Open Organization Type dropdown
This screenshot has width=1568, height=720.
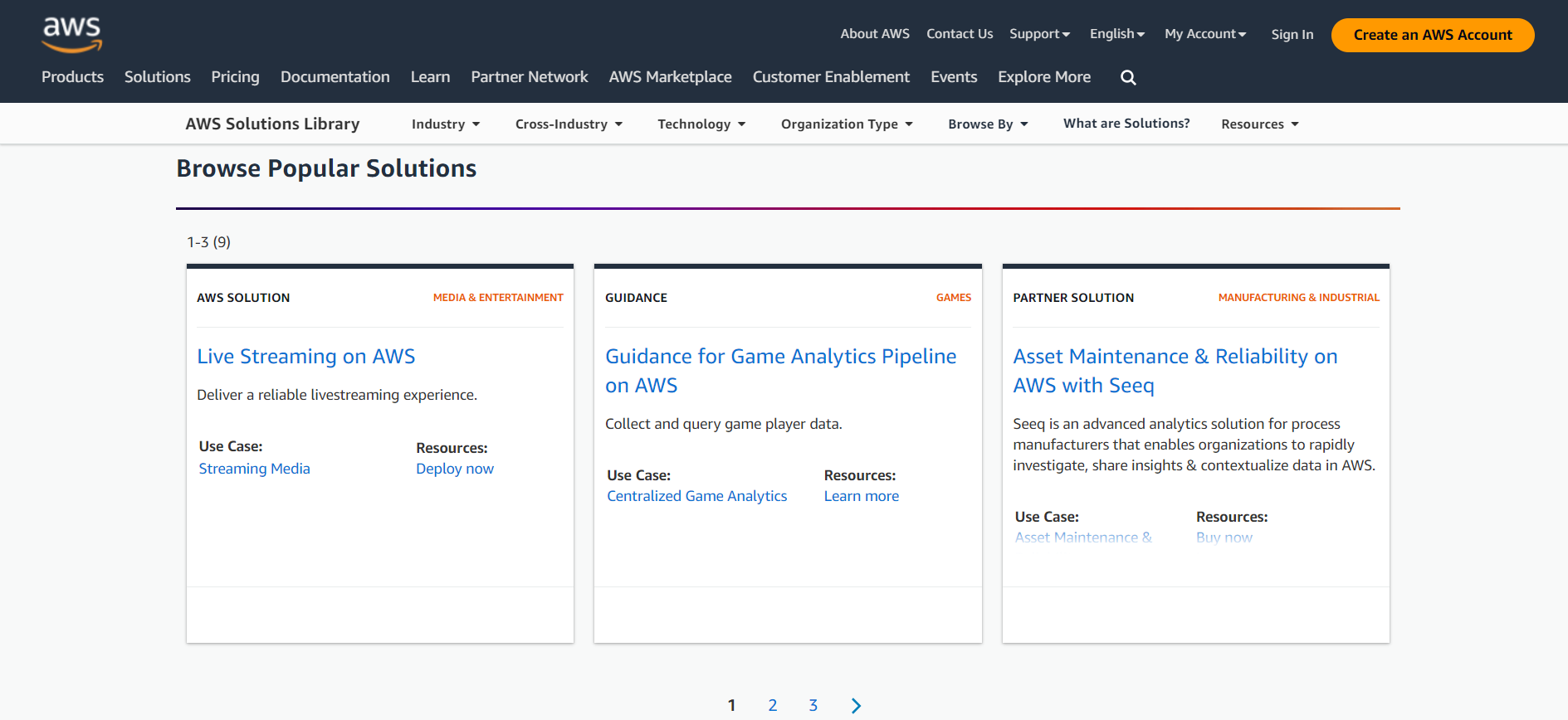847,124
